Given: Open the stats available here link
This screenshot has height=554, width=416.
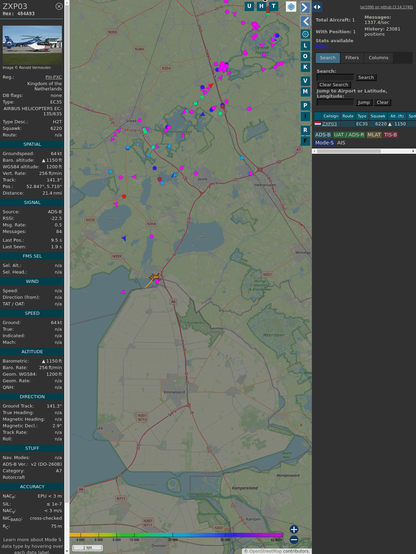Looking at the screenshot, I should [x=321, y=46].
